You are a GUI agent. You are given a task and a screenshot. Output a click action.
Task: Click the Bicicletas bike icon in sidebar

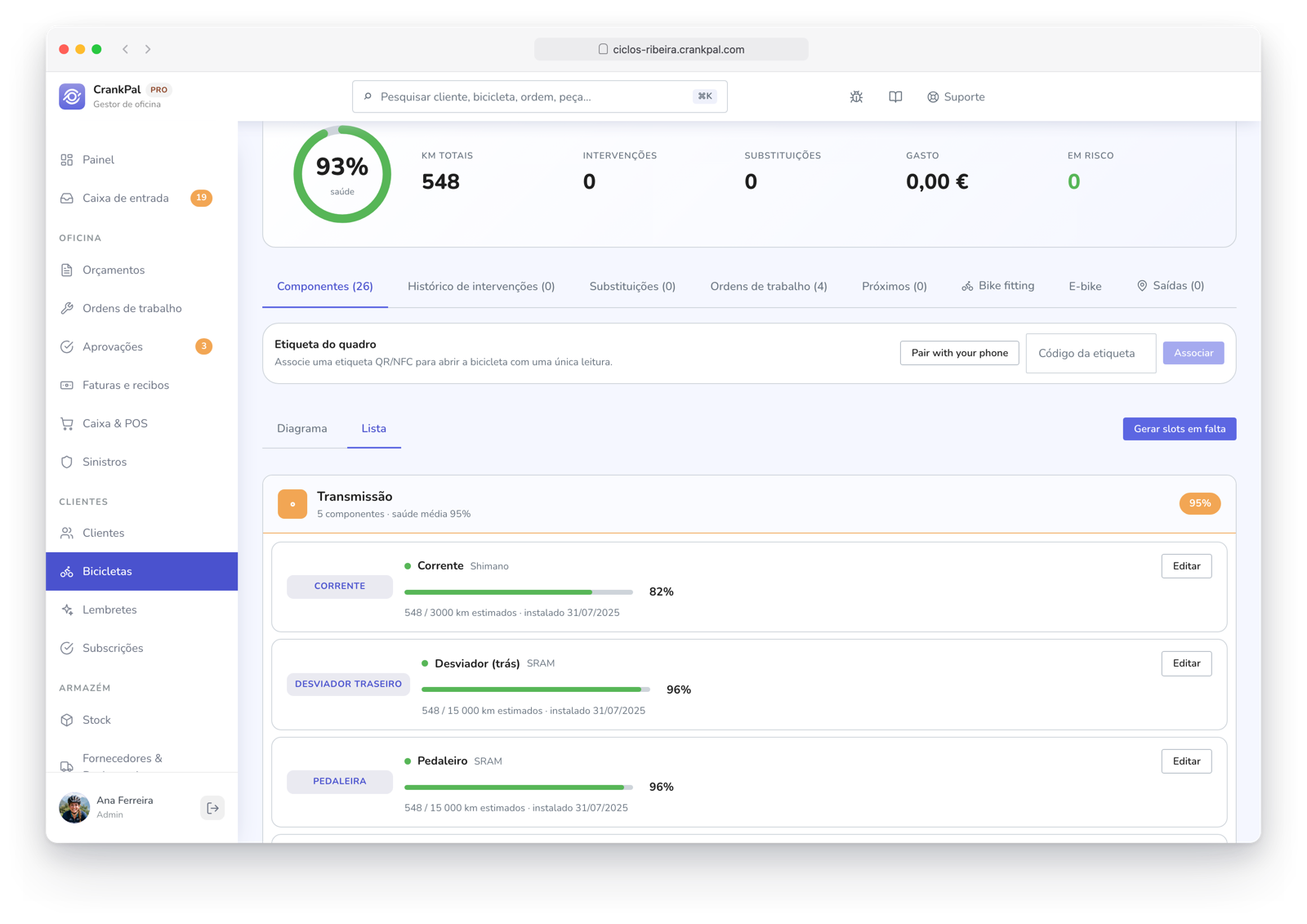click(x=67, y=572)
